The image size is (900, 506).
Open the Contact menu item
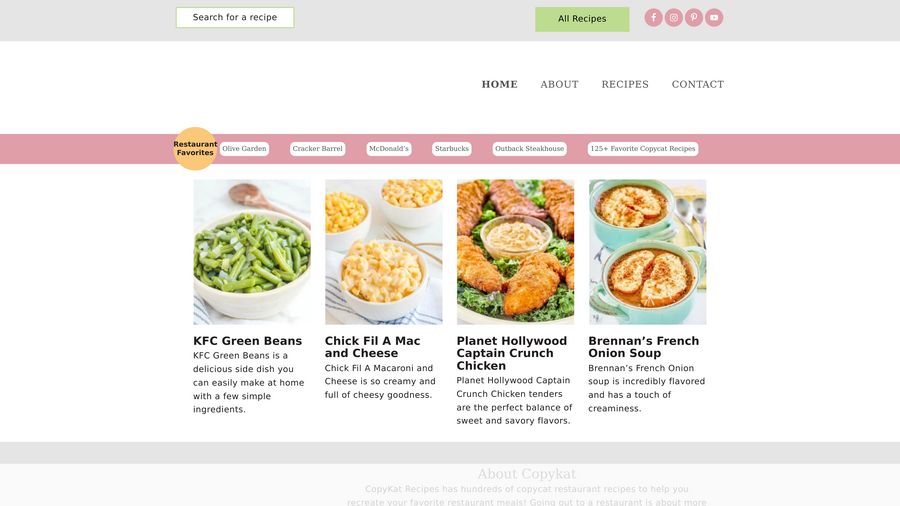coord(697,84)
